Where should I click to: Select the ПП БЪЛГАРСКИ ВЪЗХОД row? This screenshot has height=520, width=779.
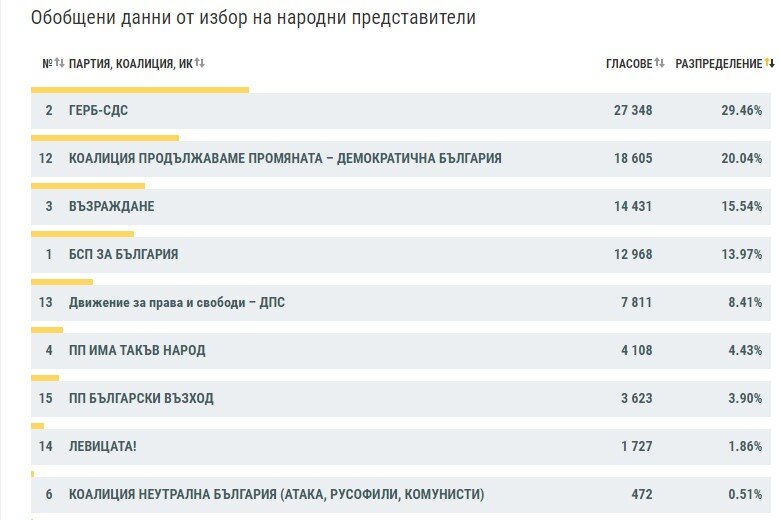point(400,398)
